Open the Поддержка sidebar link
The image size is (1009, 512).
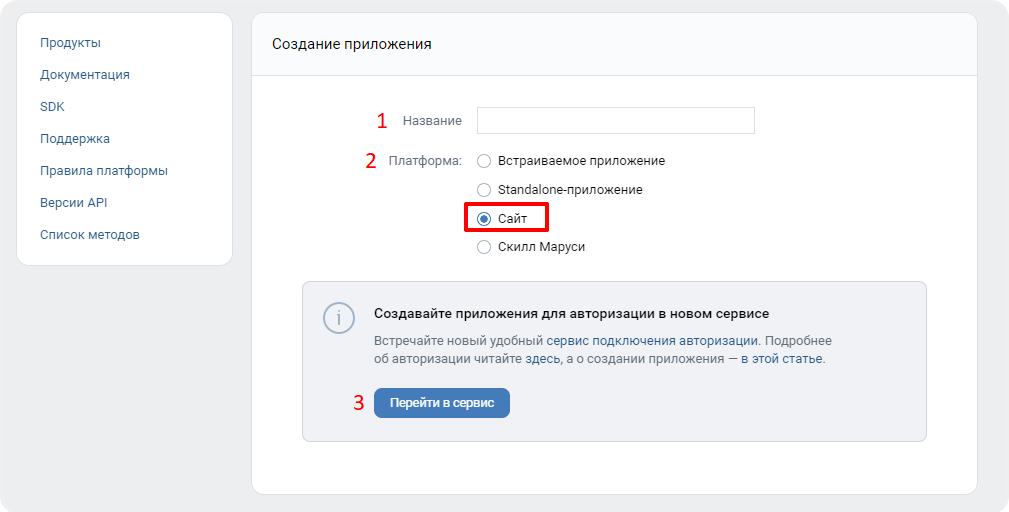[x=75, y=139]
